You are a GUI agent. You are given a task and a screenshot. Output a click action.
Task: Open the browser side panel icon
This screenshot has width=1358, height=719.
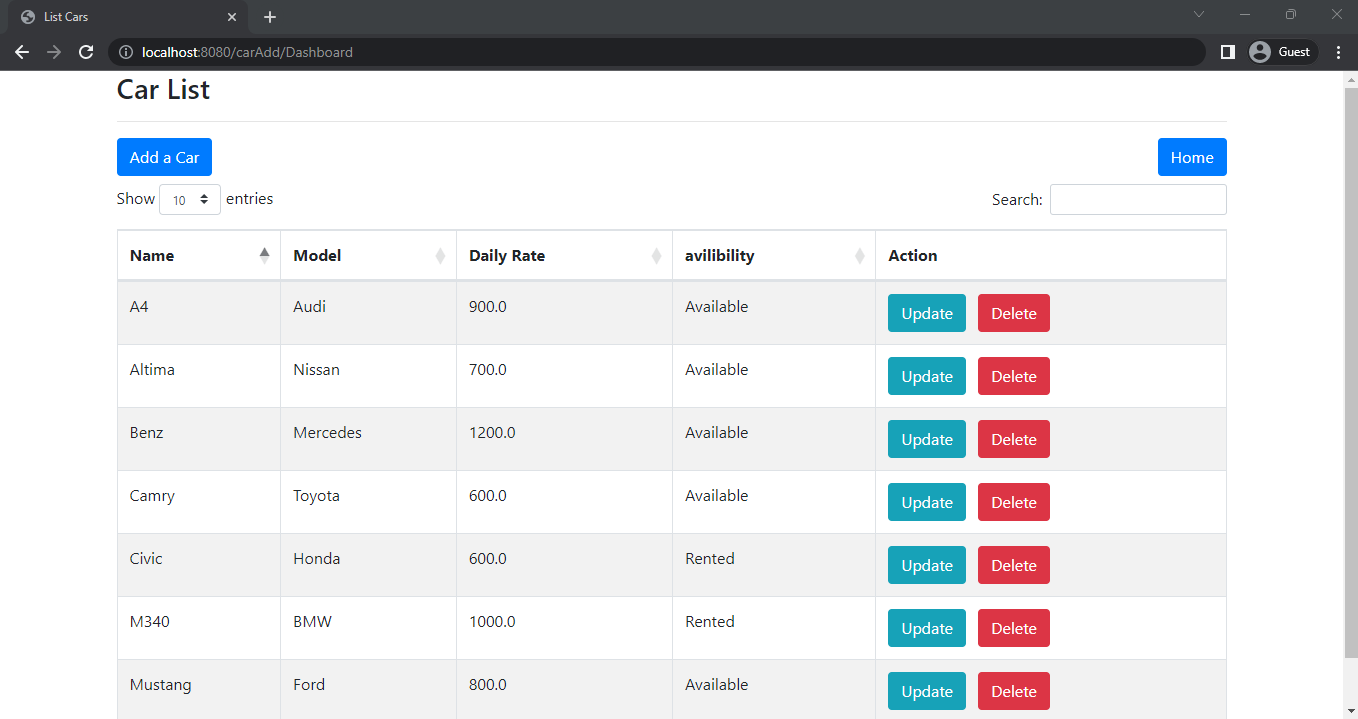1227,52
